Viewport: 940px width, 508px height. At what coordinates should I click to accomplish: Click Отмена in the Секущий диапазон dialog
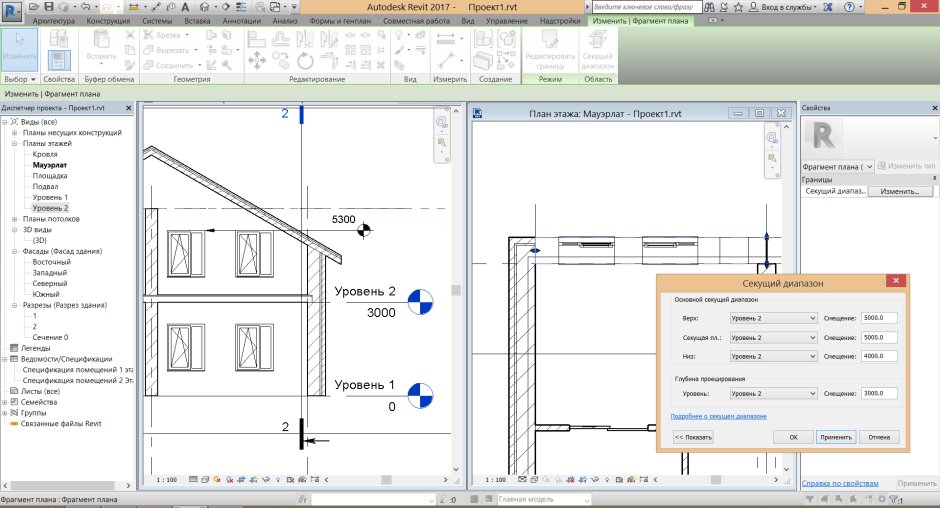tap(879, 437)
